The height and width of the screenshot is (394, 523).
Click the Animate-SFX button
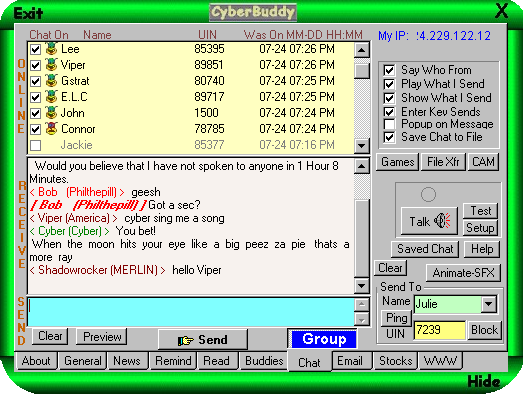point(464,273)
